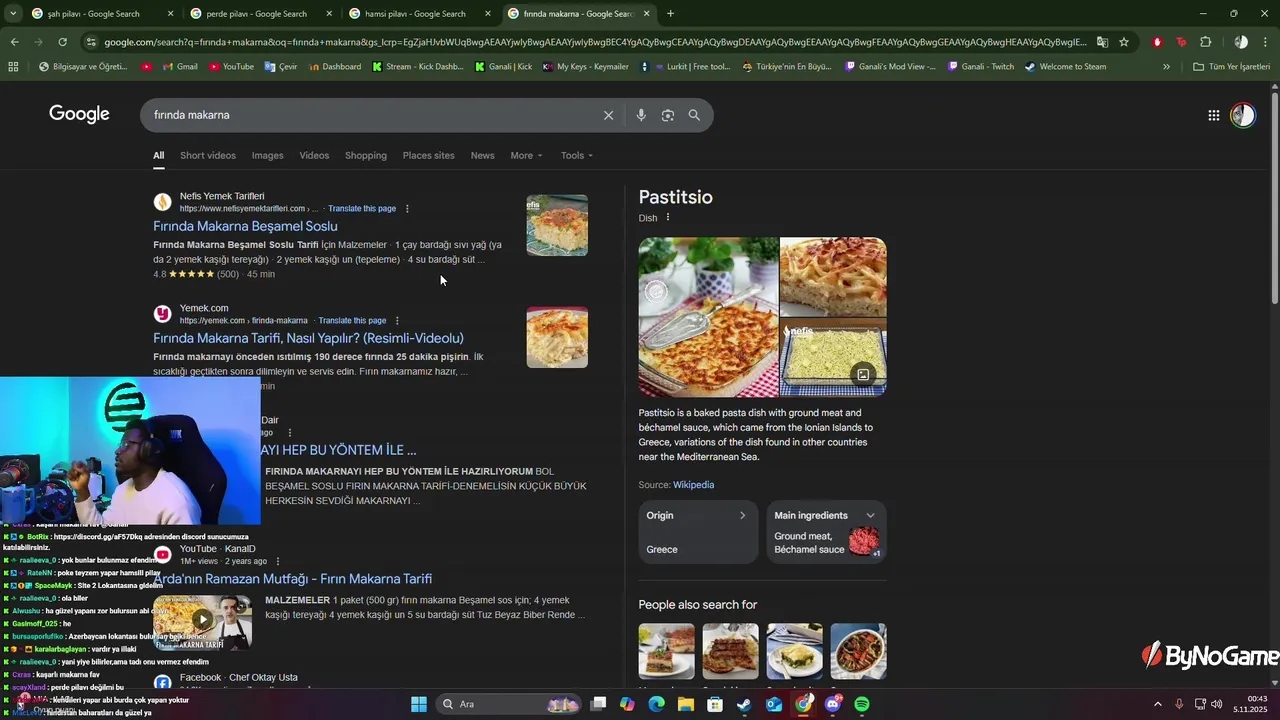Open Spotify from the taskbar
This screenshot has height=720, width=1280.
coord(862,704)
